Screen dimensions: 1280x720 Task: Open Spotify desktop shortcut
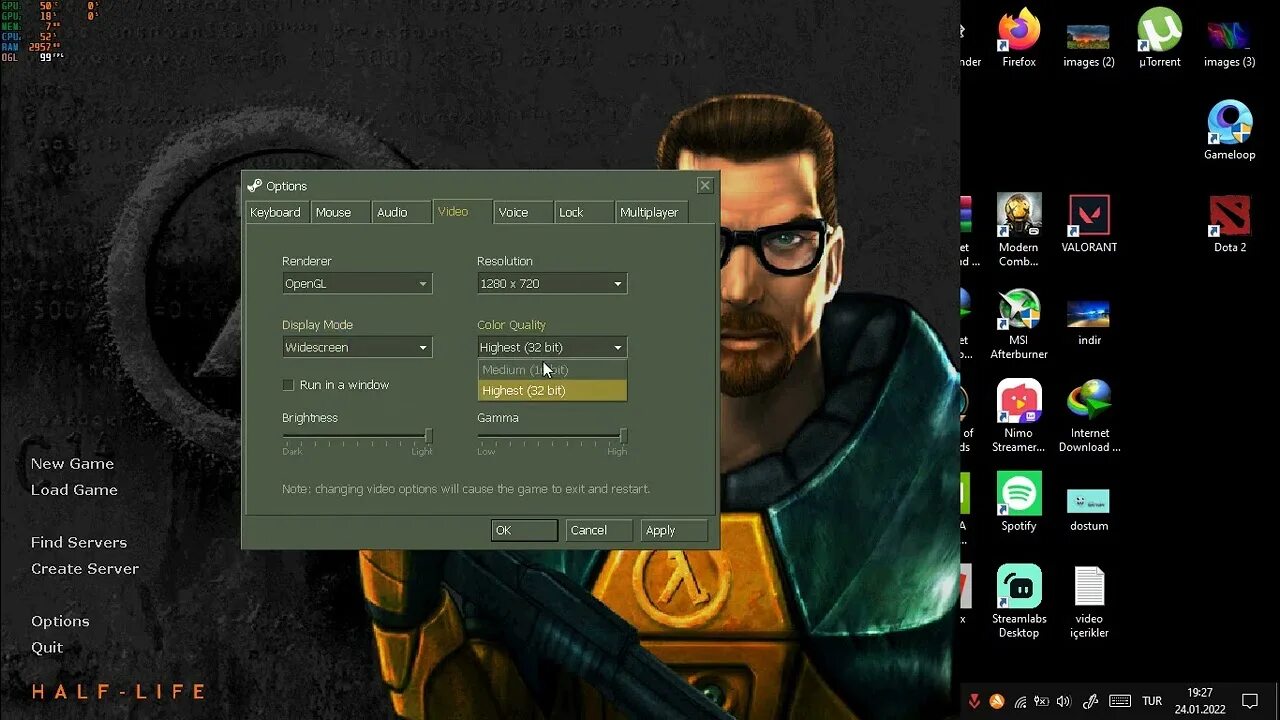pyautogui.click(x=1018, y=502)
